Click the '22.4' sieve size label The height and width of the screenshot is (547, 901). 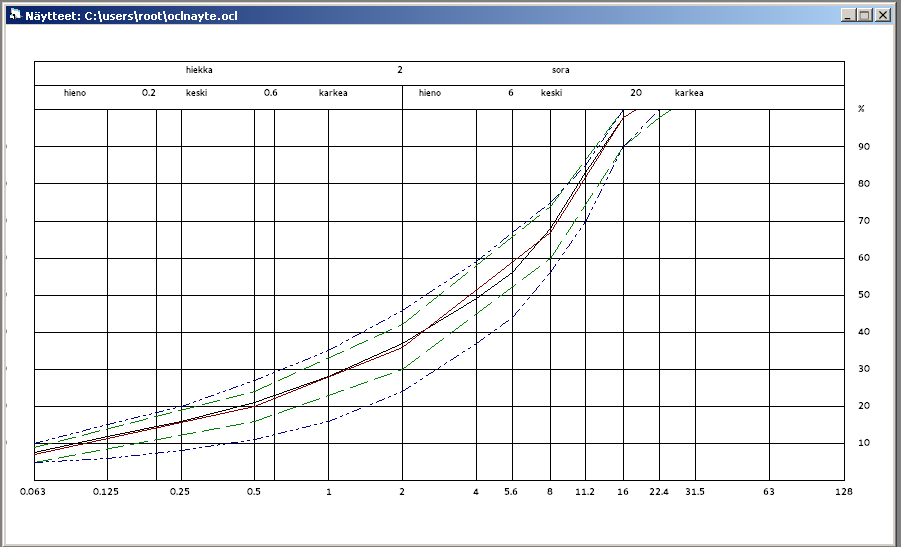tap(659, 492)
